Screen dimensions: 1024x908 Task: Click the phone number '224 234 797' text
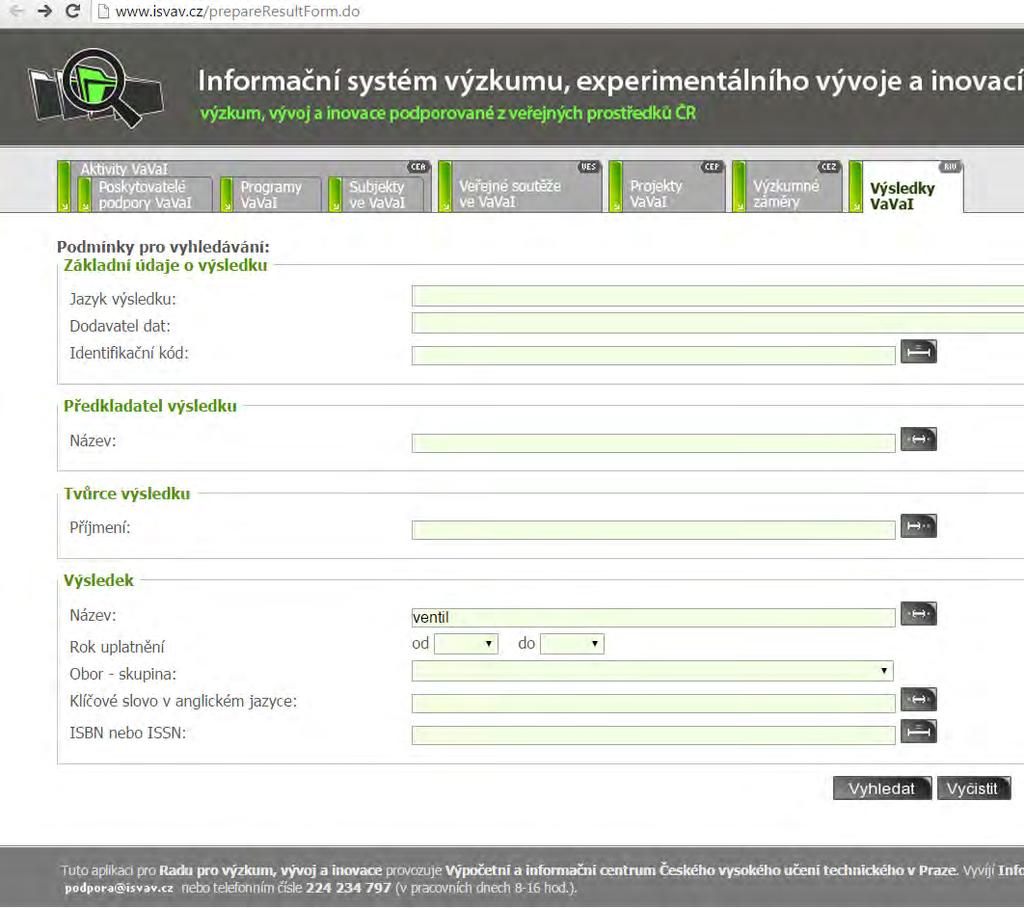pyautogui.click(x=348, y=888)
